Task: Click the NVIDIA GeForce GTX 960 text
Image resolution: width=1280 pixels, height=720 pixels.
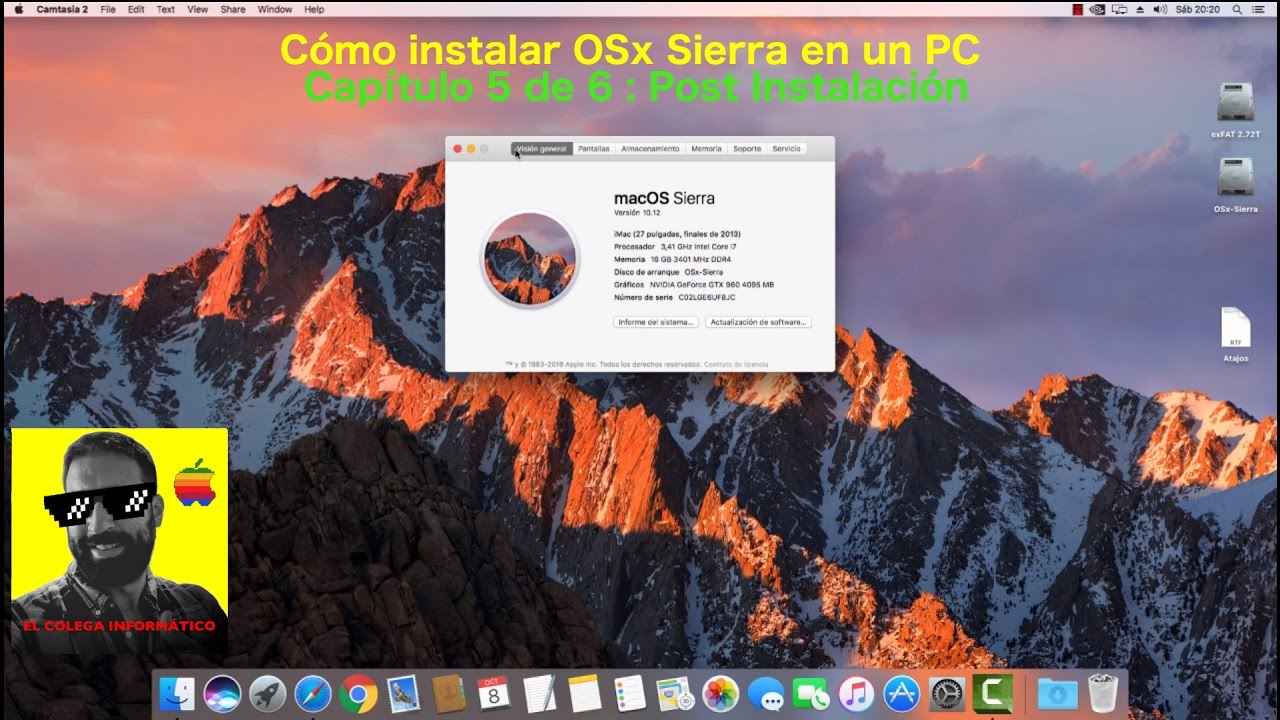Action: (712, 284)
